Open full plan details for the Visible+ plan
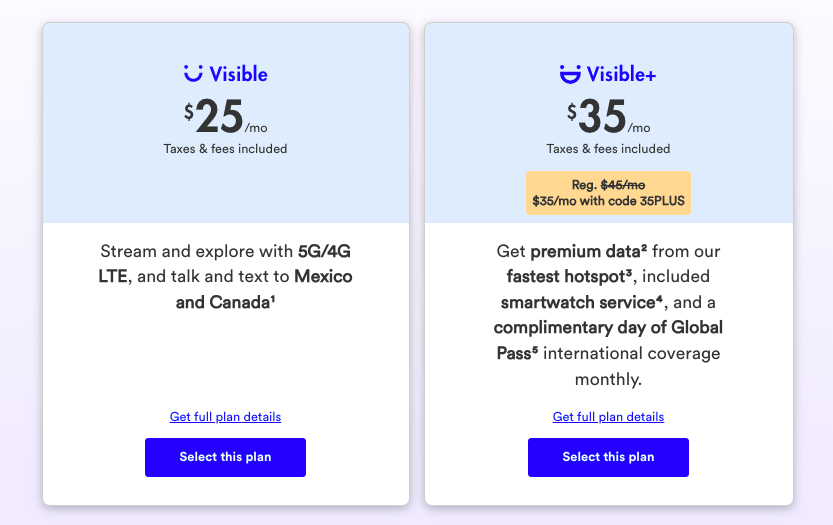The width and height of the screenshot is (833, 525). tap(608, 417)
